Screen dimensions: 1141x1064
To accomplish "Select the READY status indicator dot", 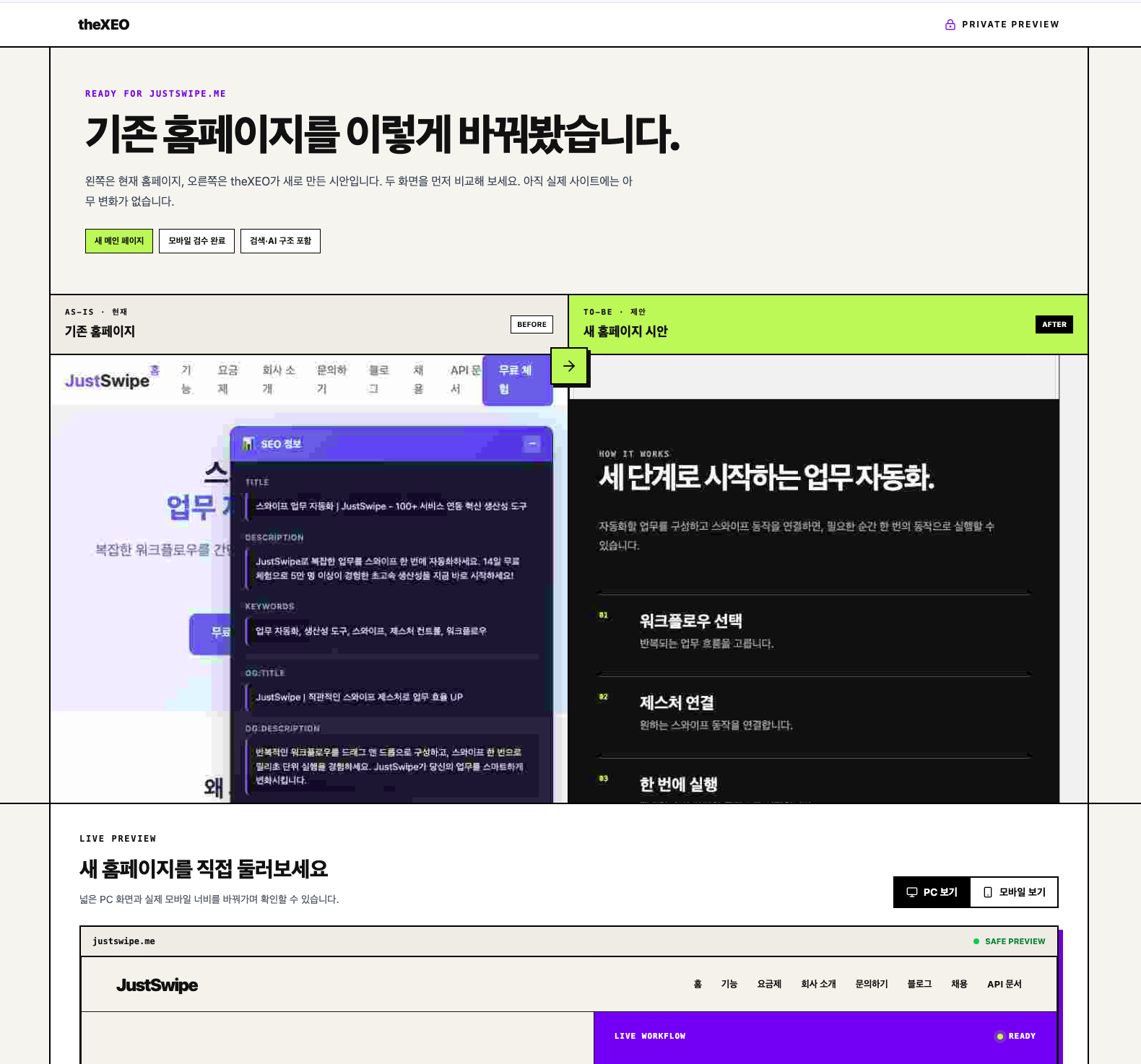I will [x=1000, y=1037].
